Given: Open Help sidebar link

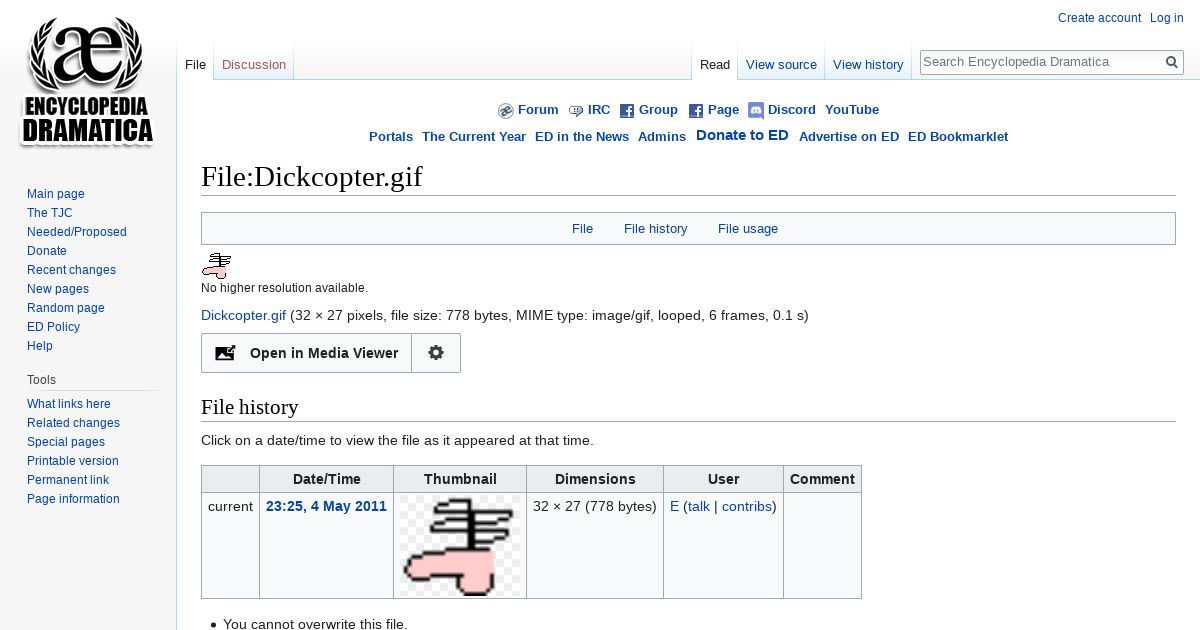Looking at the screenshot, I should coord(40,346).
